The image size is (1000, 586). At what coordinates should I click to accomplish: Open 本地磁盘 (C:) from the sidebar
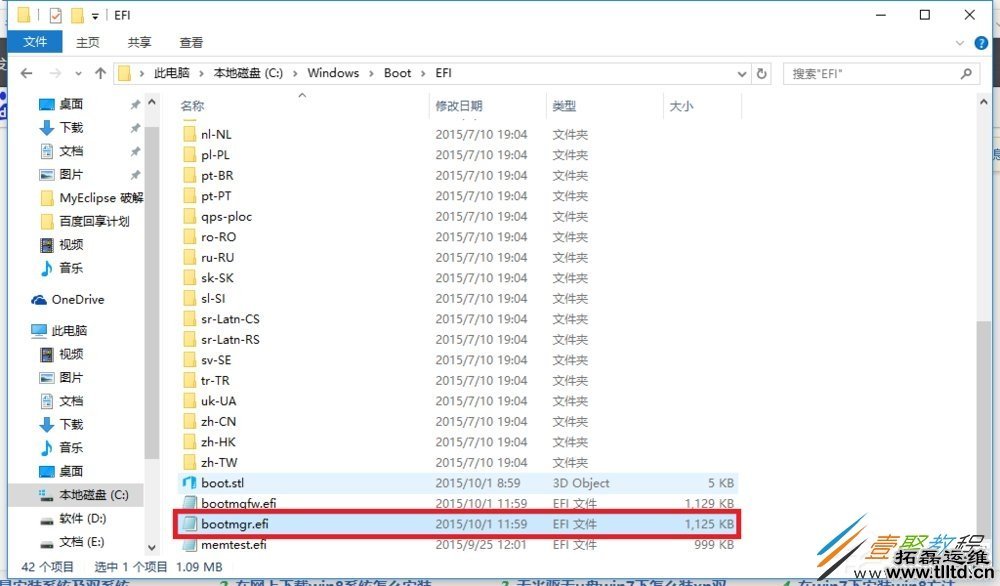point(88,495)
